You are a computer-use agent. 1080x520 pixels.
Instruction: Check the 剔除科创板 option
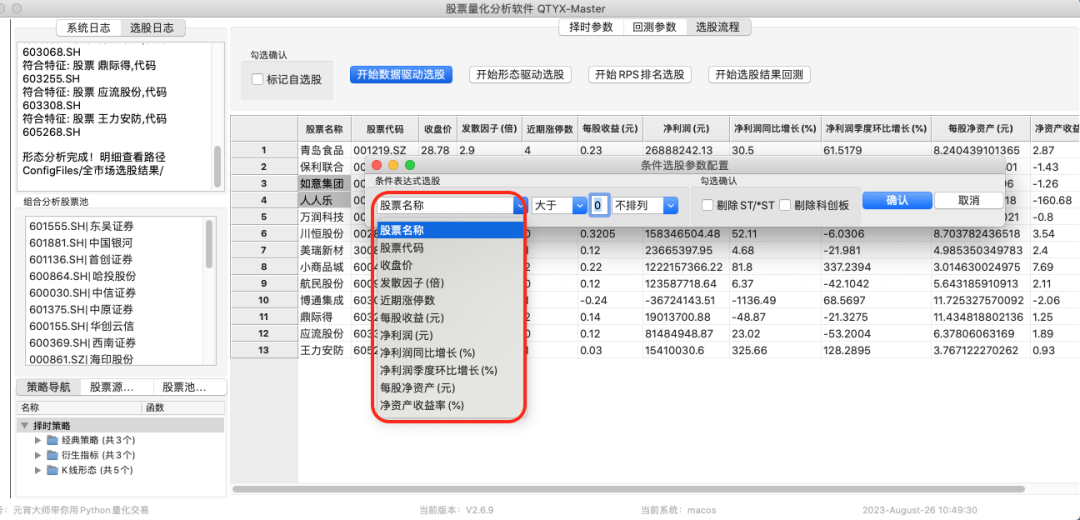pos(785,205)
